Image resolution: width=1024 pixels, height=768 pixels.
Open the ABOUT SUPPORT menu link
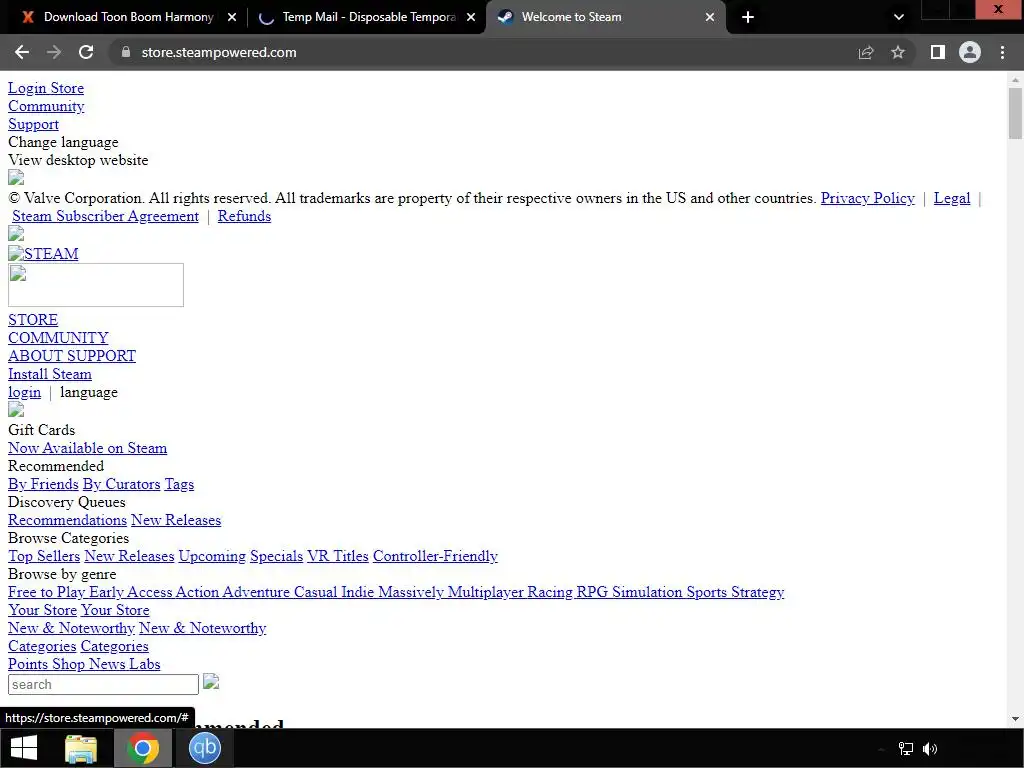point(72,356)
